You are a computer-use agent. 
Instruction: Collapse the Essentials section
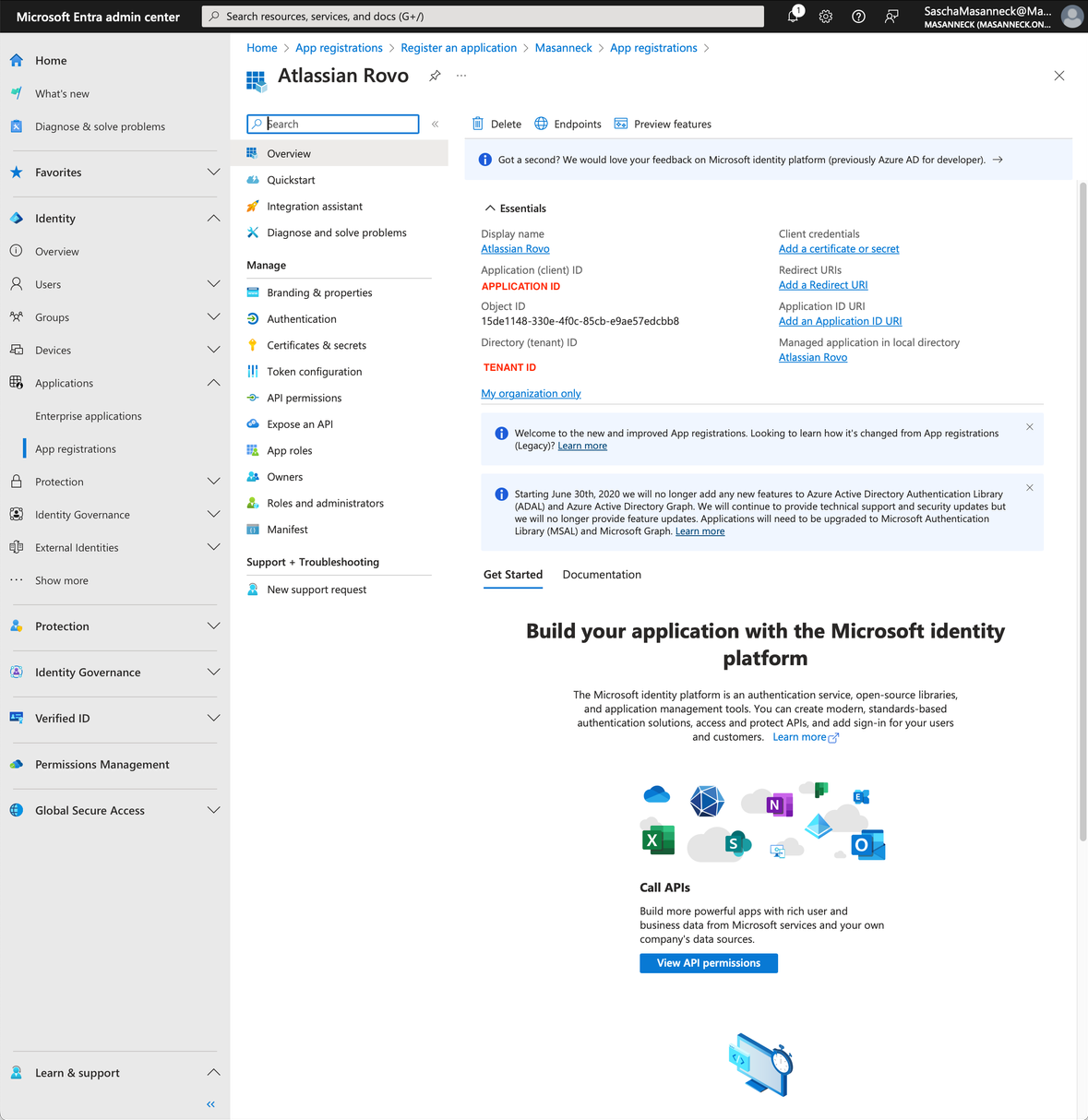[x=490, y=209]
